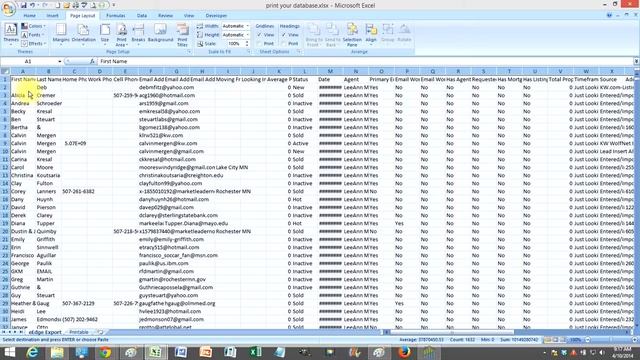Click the Scale percentage spinner
This screenshot has width=640, height=360.
[247, 43]
